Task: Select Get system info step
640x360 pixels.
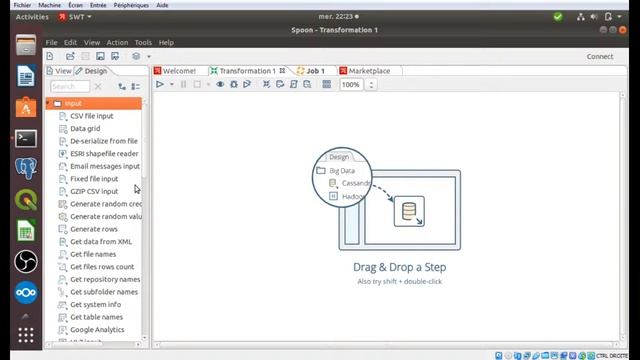Action: (96, 304)
